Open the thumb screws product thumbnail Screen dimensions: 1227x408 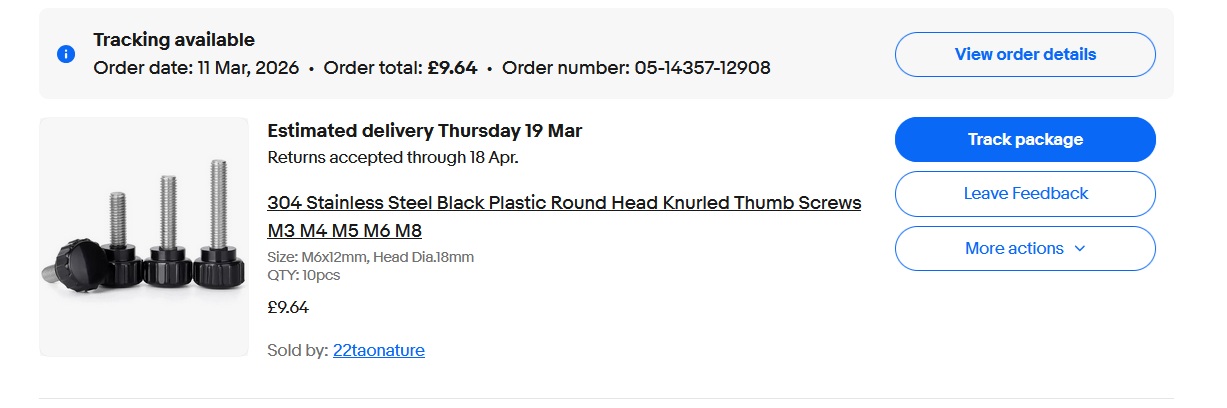click(144, 237)
